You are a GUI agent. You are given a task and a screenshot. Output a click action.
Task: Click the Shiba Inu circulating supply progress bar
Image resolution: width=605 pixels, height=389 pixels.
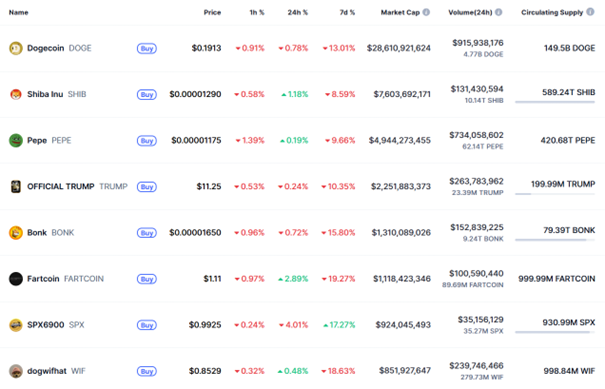(x=555, y=102)
